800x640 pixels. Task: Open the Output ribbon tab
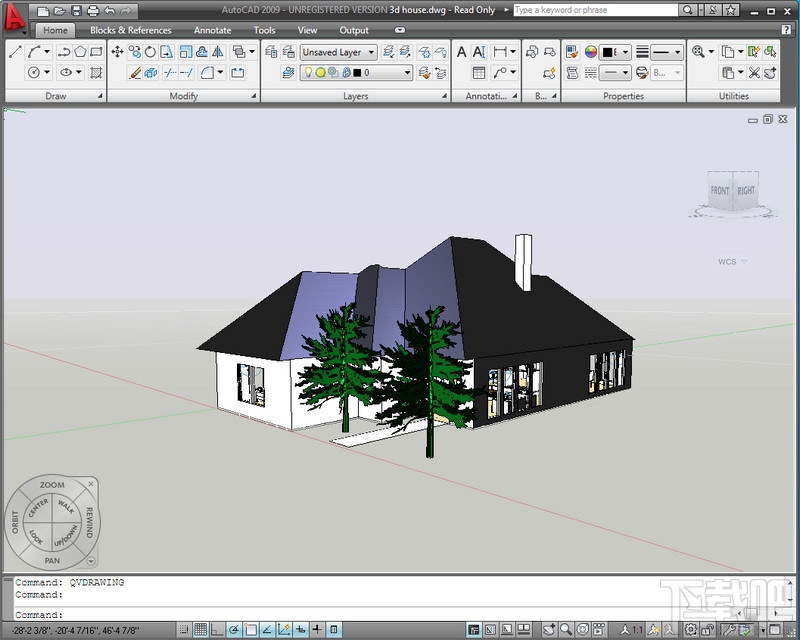[x=355, y=30]
